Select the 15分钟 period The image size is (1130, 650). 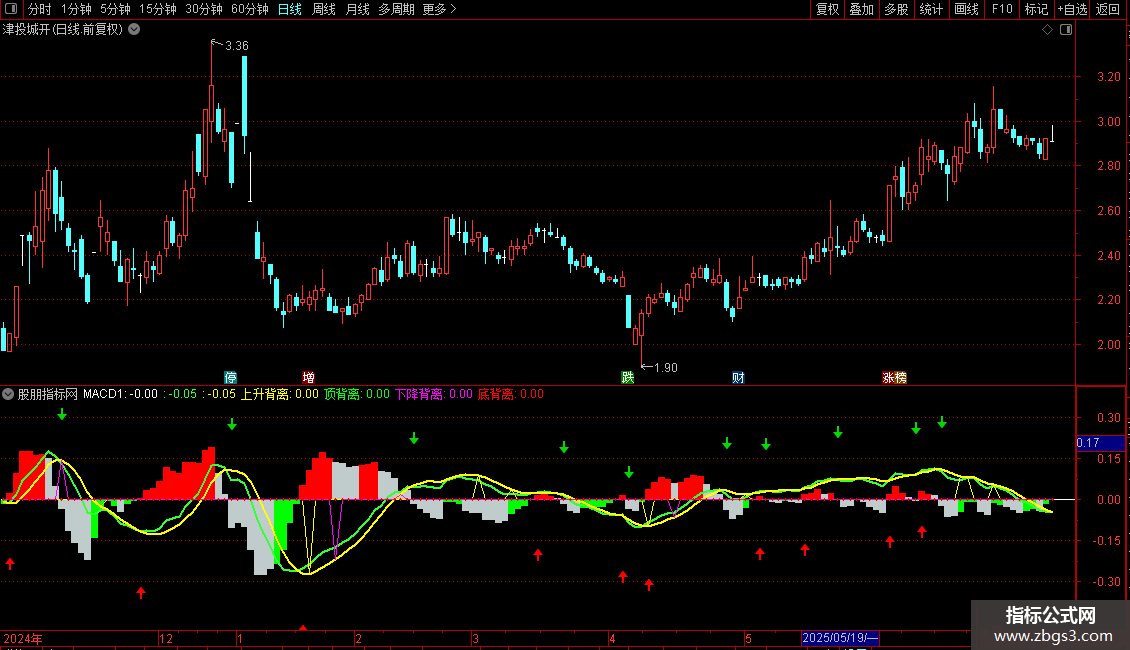(x=158, y=9)
